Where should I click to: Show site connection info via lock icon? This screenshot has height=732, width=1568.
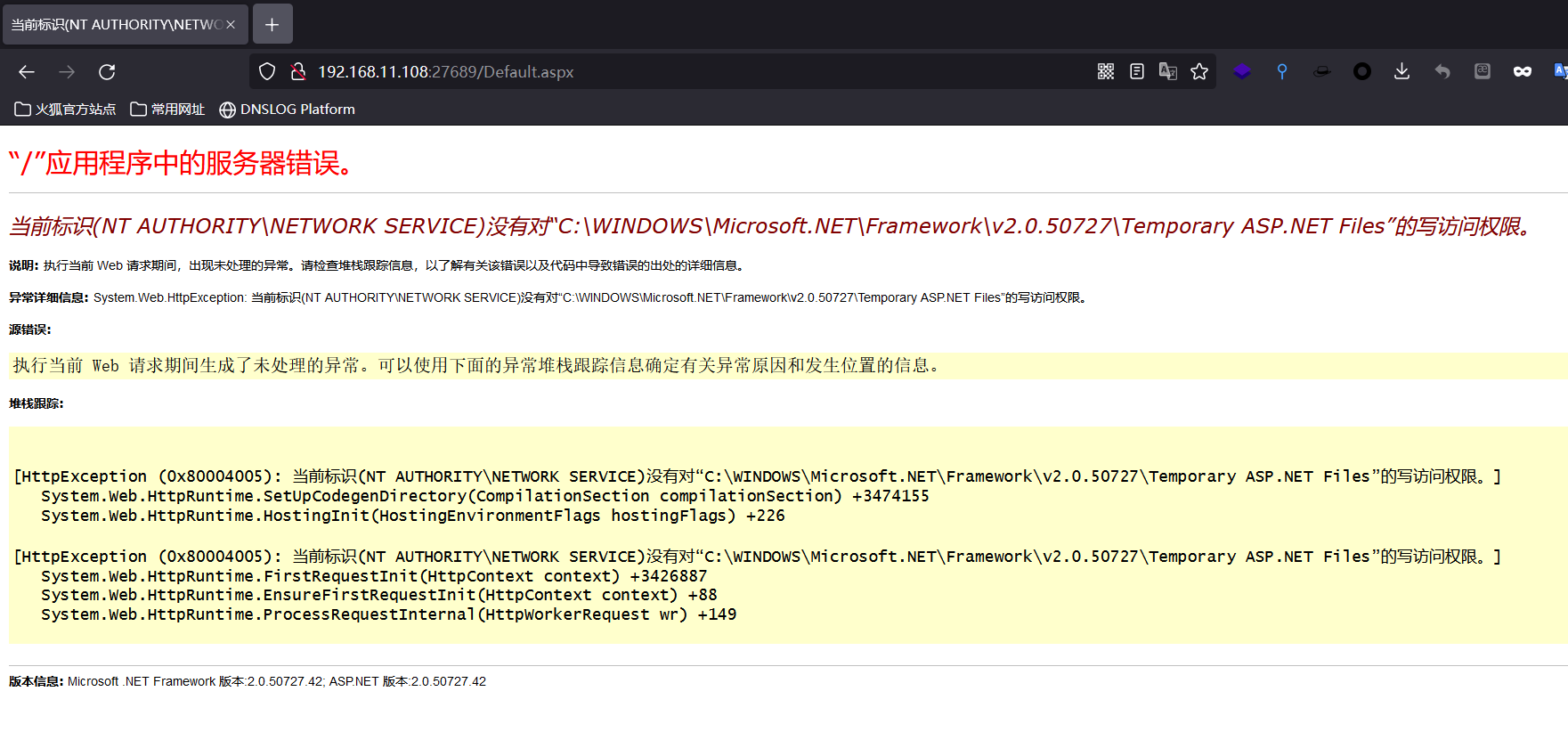(298, 72)
